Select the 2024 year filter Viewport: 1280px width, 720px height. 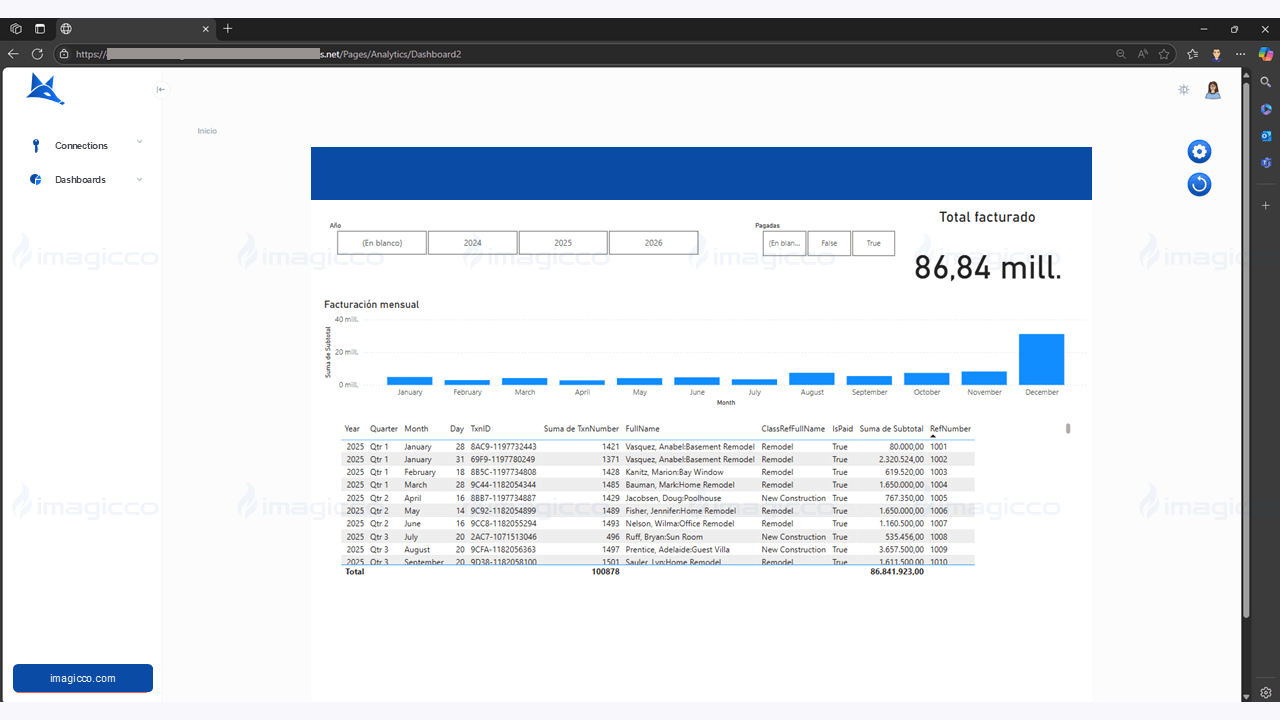(x=472, y=243)
